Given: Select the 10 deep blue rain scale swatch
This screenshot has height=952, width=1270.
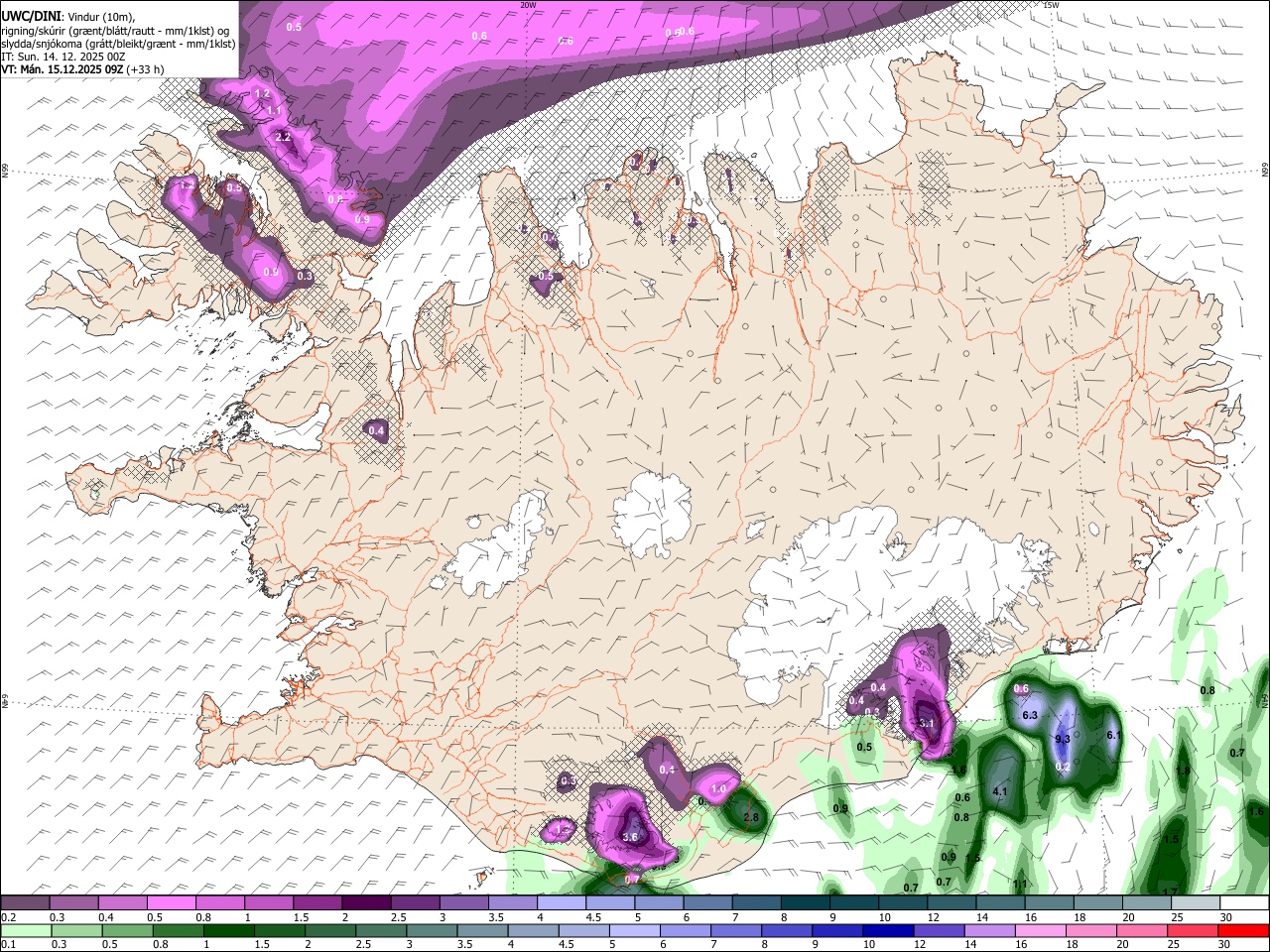Looking at the screenshot, I should [x=889, y=931].
